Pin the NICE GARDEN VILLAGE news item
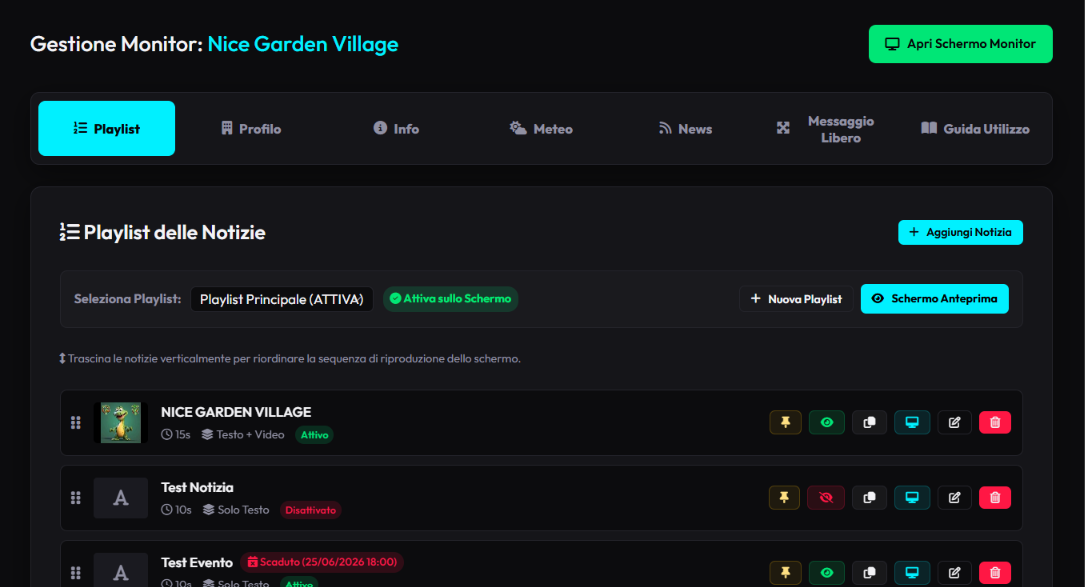Image resolution: width=1085 pixels, height=587 pixels. (x=785, y=422)
